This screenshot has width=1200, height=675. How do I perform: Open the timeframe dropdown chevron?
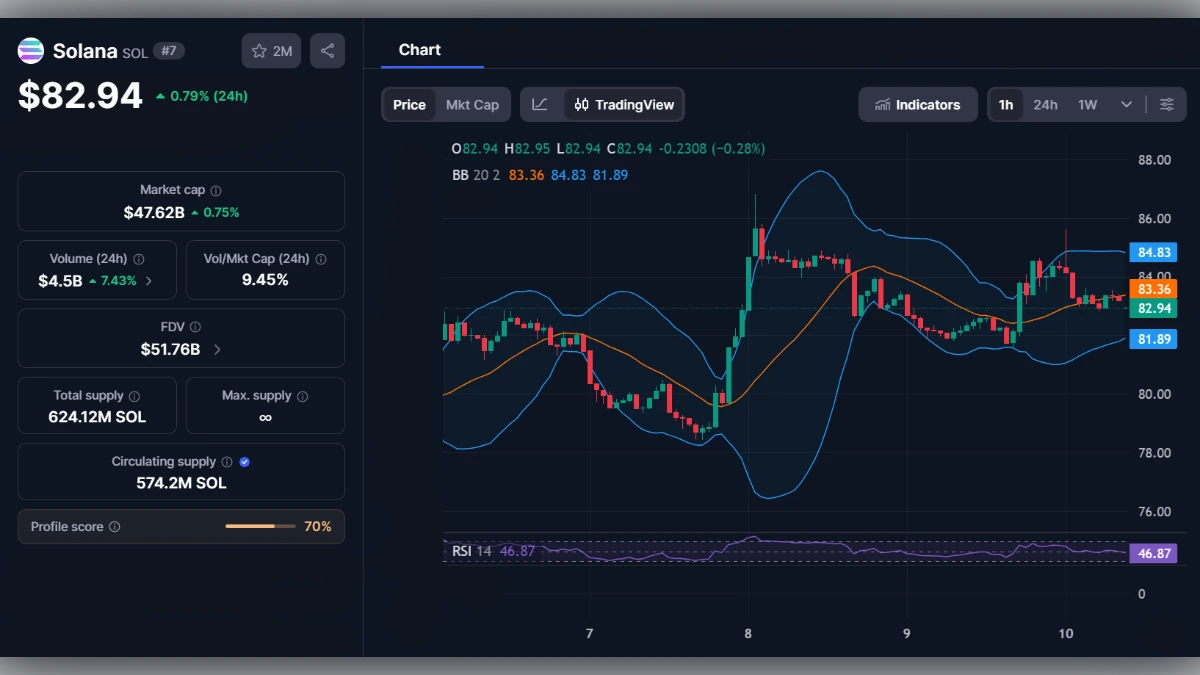[x=1124, y=104]
